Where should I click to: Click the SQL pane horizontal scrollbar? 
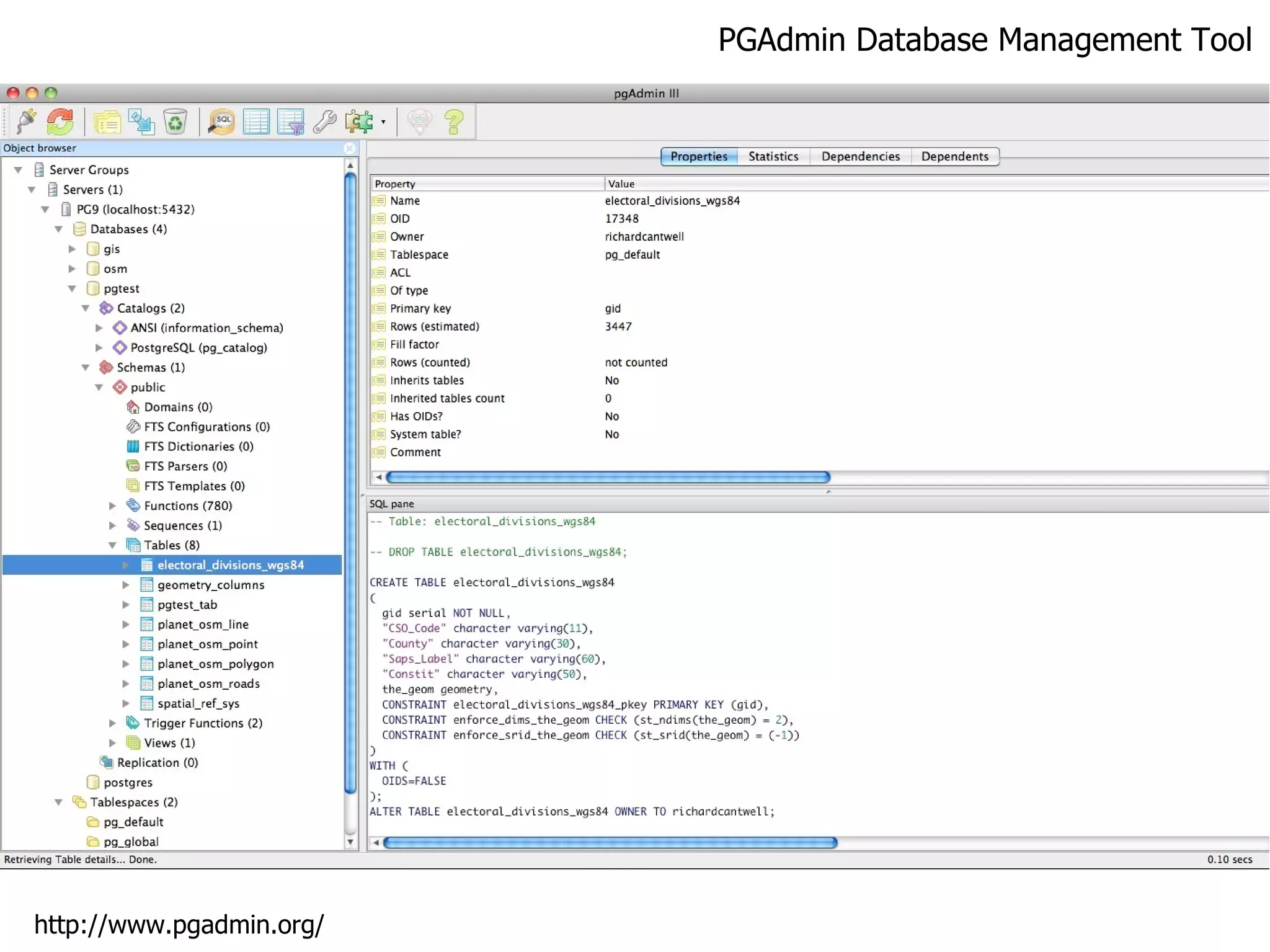point(610,842)
